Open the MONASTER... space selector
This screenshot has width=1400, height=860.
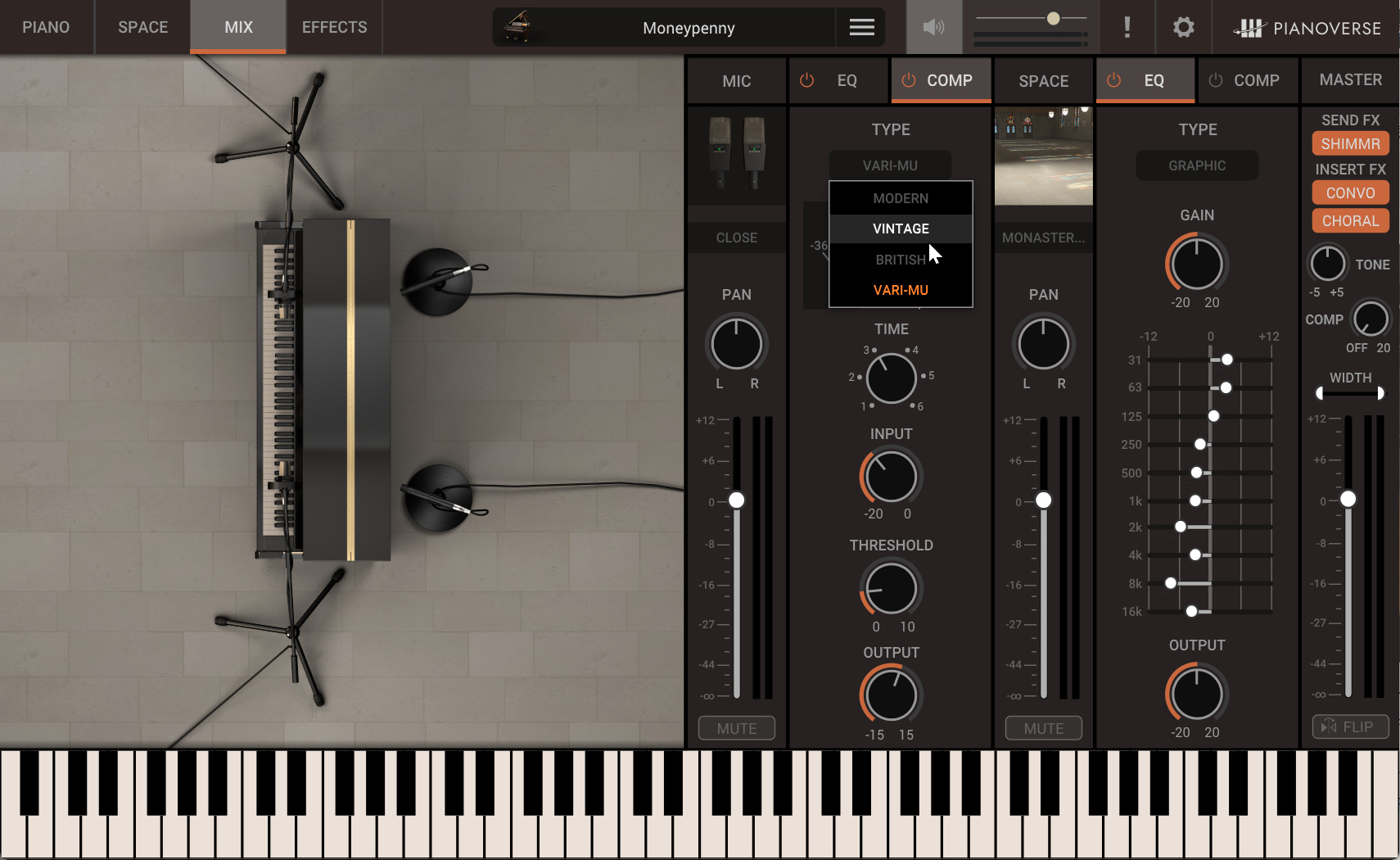click(x=1043, y=238)
